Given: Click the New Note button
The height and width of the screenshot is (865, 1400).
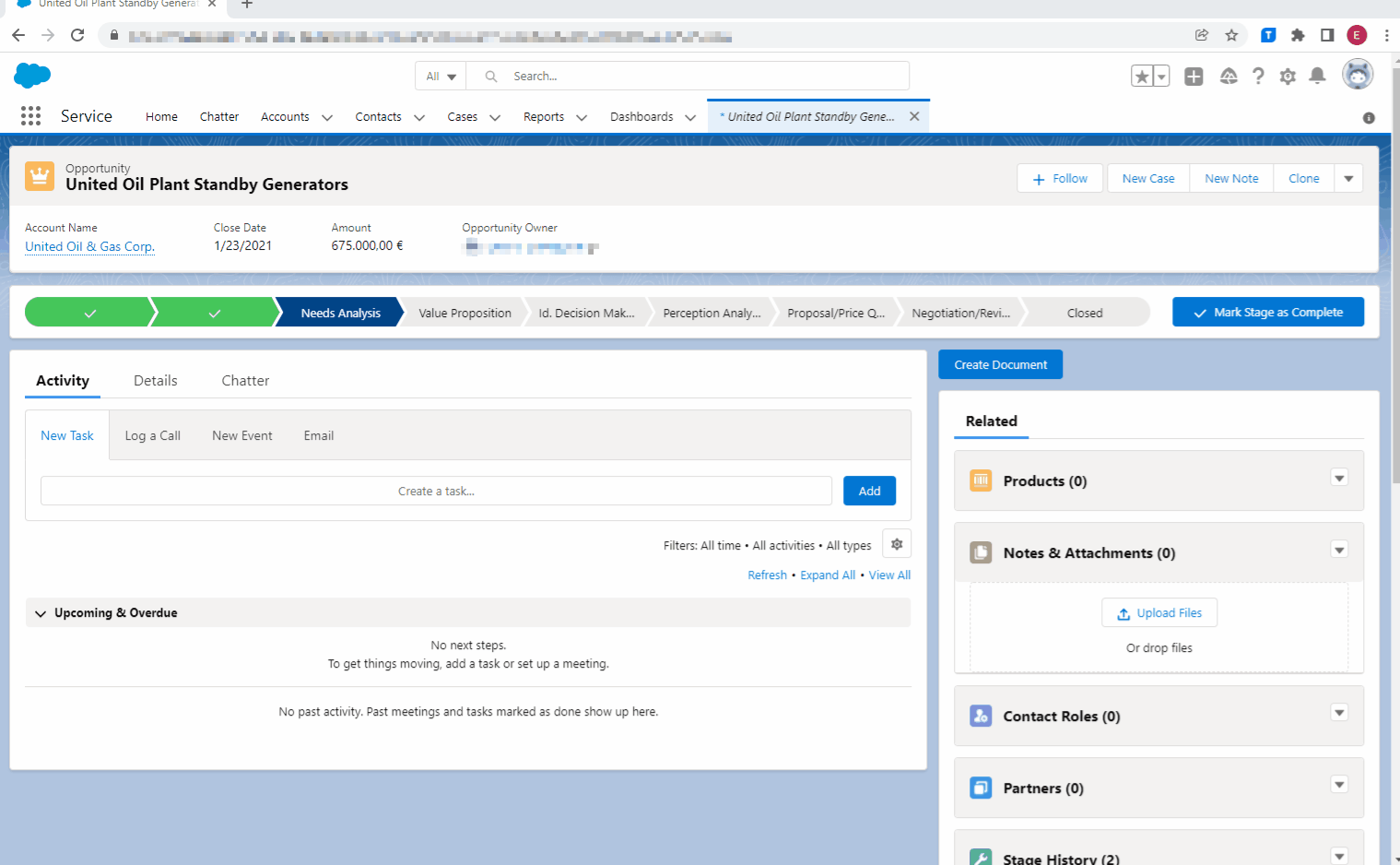Looking at the screenshot, I should coord(1231,179).
